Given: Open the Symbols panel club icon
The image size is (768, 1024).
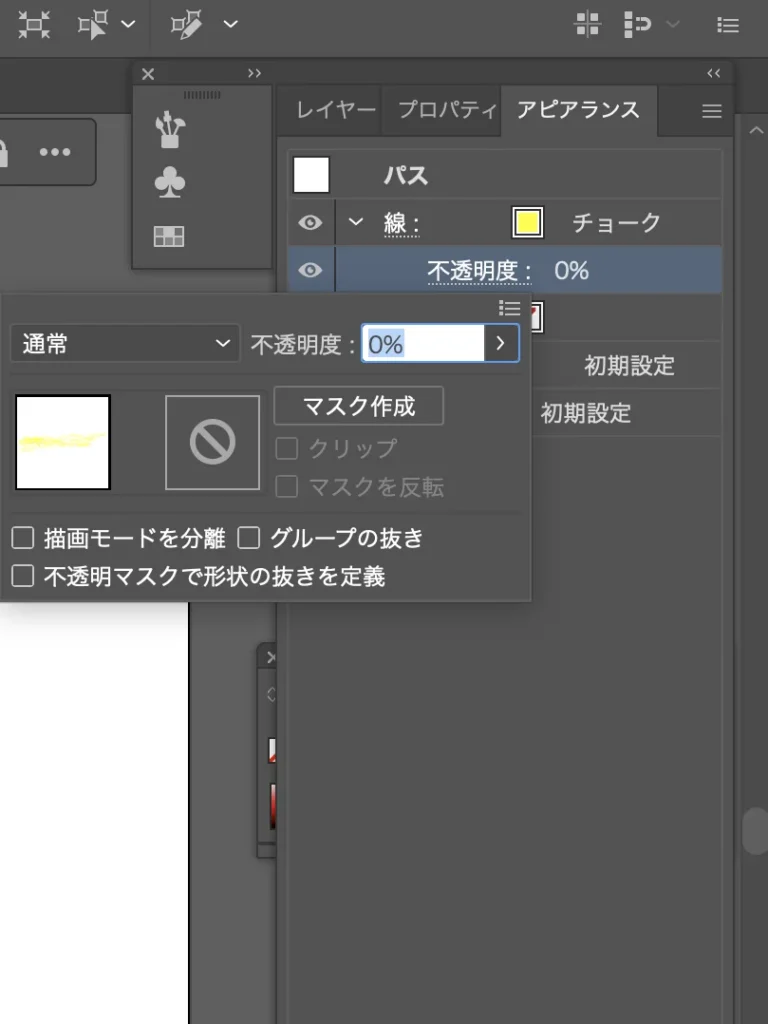Looking at the screenshot, I should pyautogui.click(x=170, y=183).
